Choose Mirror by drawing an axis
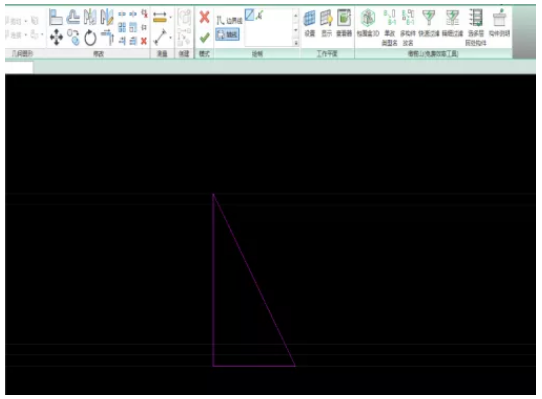The width and height of the screenshot is (542, 399). pos(107,17)
